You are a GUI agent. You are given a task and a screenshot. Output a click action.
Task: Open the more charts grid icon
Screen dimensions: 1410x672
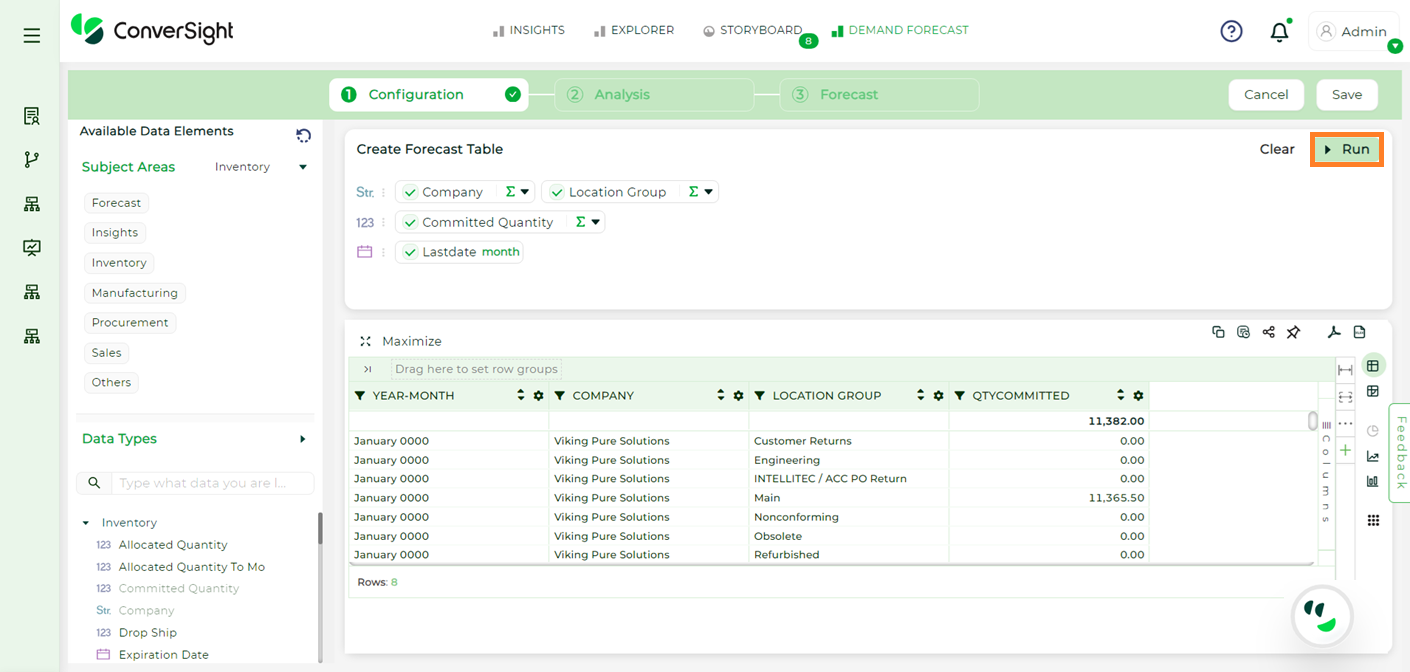click(1373, 520)
